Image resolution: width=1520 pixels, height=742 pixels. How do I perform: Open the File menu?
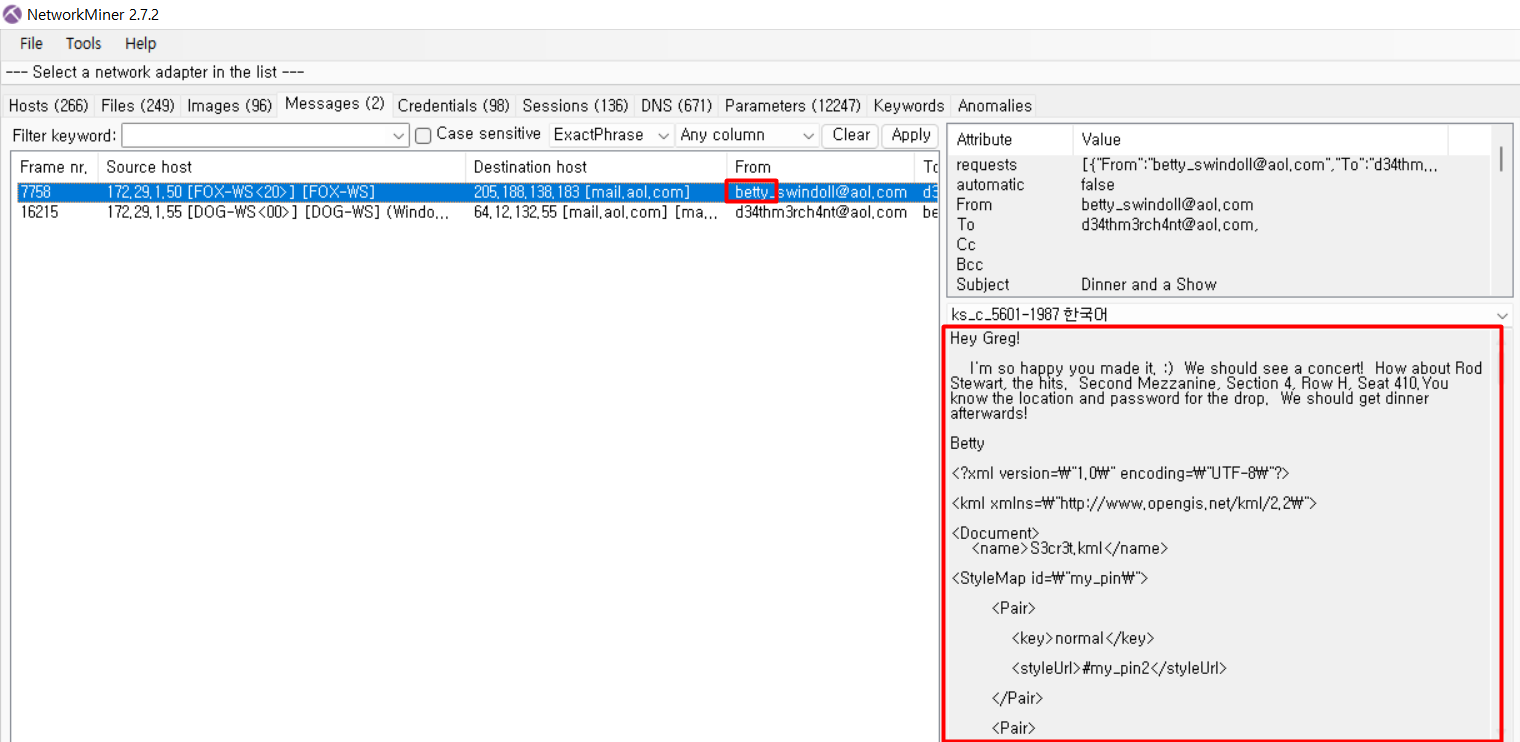point(31,44)
